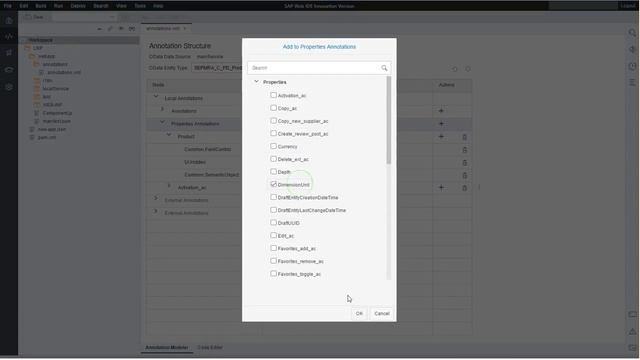
Task: Open the Home perspective in left sidebar
Action: click(9, 20)
